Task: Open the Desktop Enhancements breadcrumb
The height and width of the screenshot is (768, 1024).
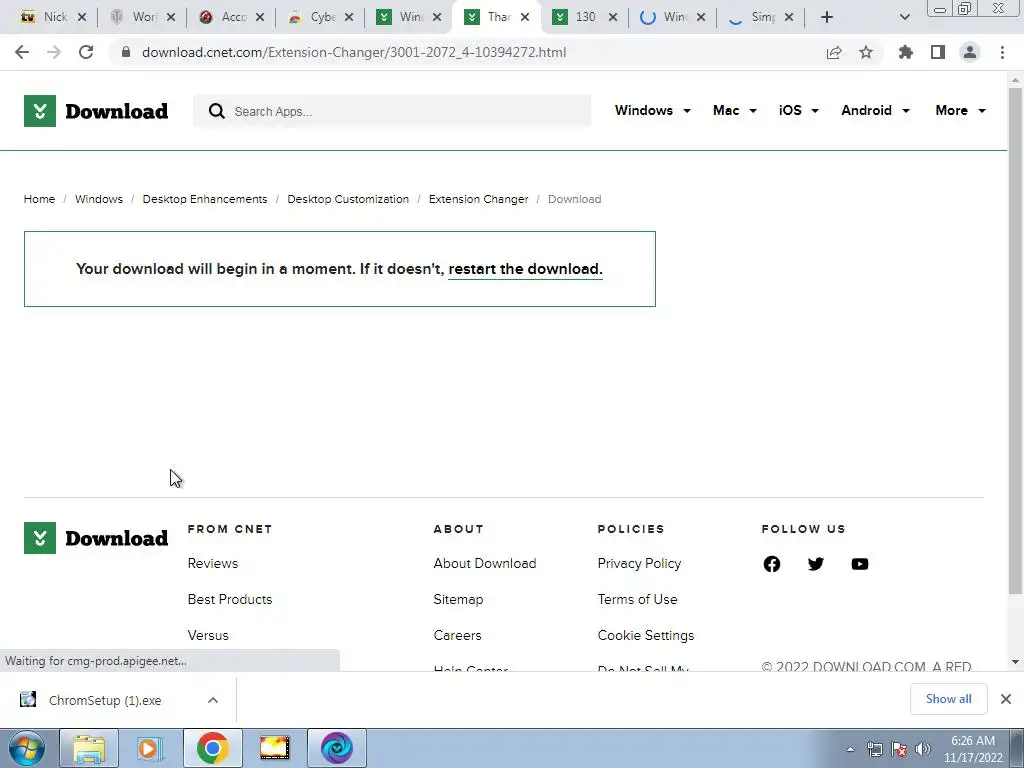Action: (x=205, y=199)
